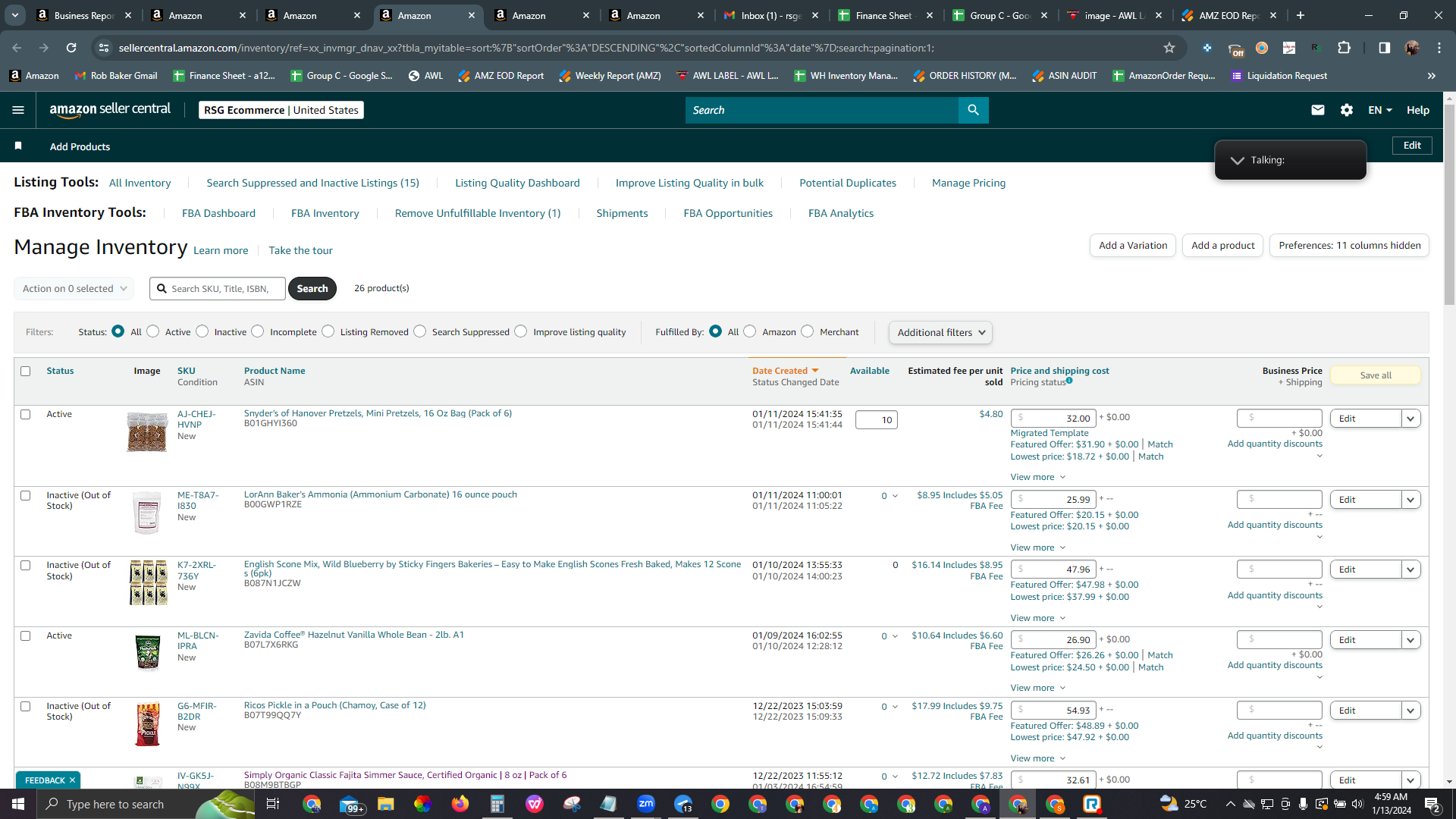Image resolution: width=1456 pixels, height=819 pixels.
Task: Go to Manage Pricing
Action: point(968,183)
